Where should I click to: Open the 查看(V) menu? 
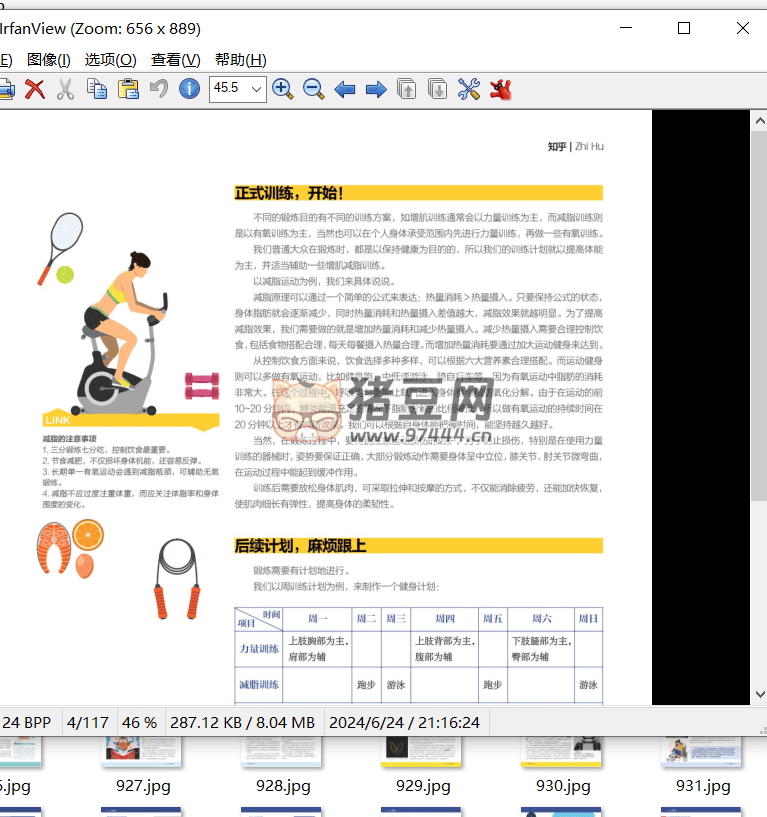pyautogui.click(x=175, y=60)
